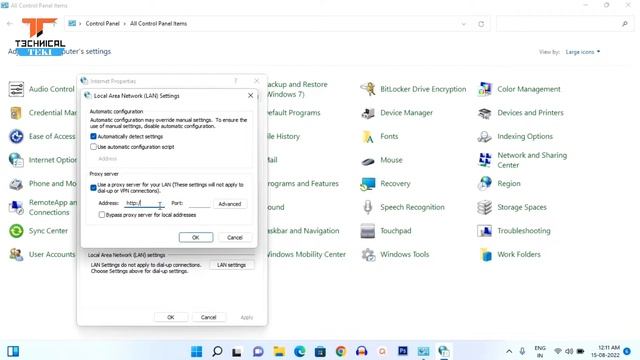Show hidden system tray icons chevron
The width and height of the screenshot is (640, 360).
tap(509, 351)
